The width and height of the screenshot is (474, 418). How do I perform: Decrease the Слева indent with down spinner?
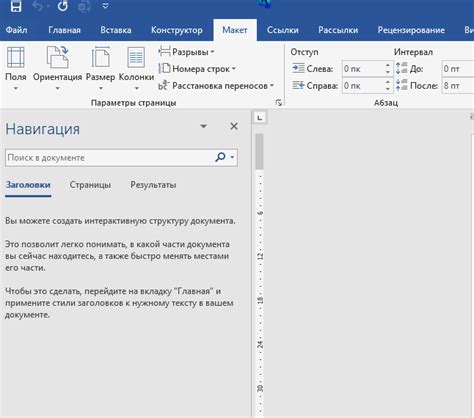[387, 72]
